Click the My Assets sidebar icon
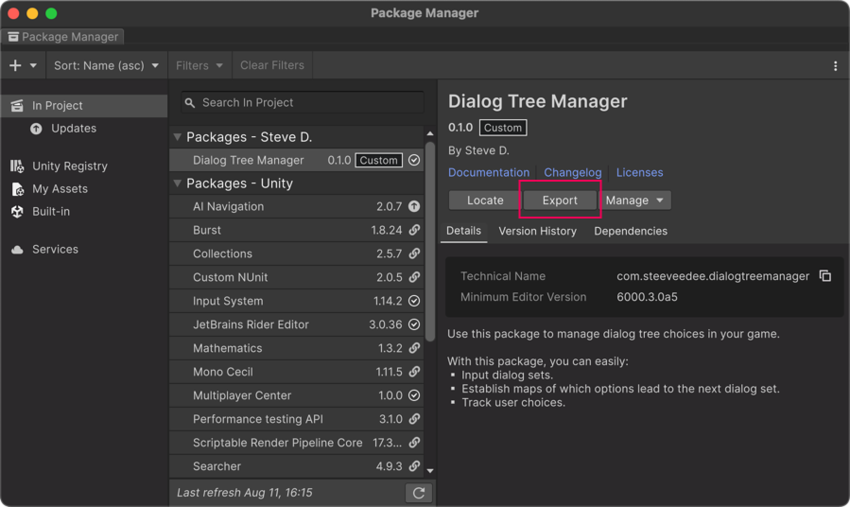The height and width of the screenshot is (507, 850). click(17, 189)
